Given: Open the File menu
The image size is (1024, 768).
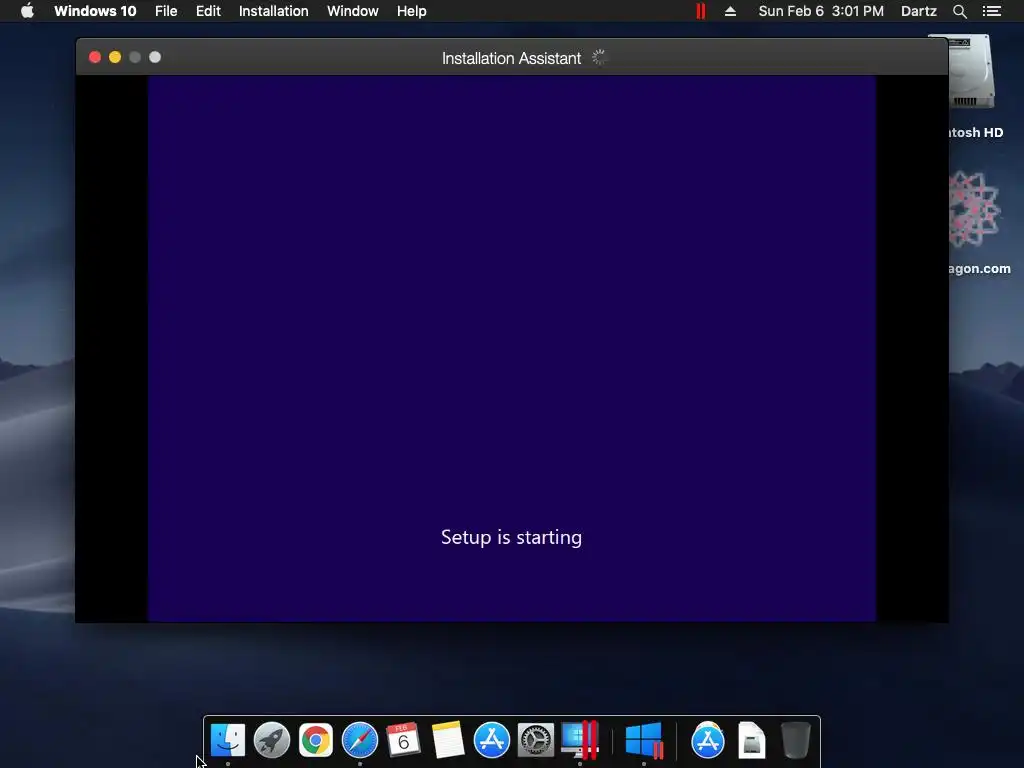Looking at the screenshot, I should pyautogui.click(x=166, y=11).
